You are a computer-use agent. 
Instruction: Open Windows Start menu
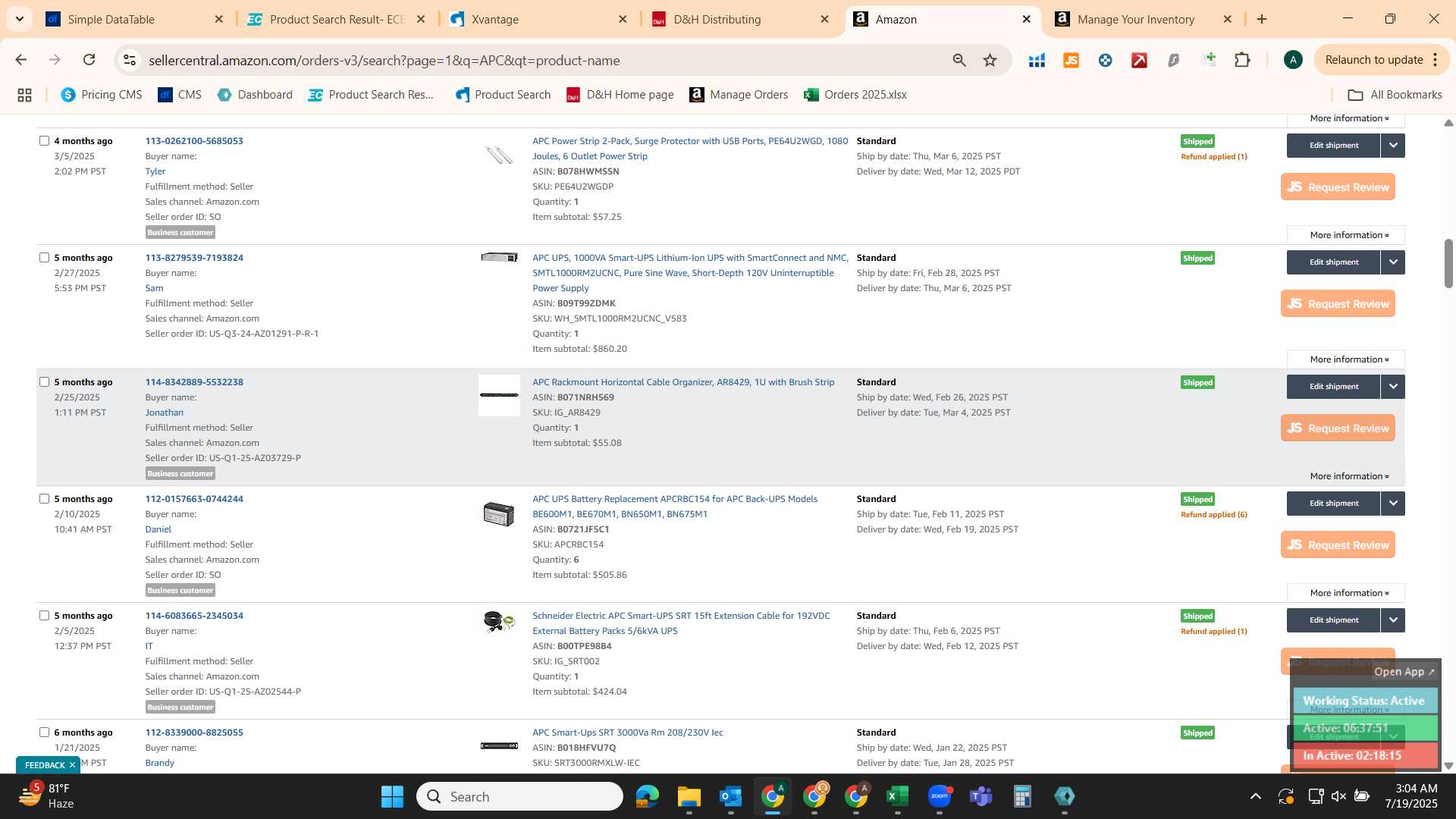coord(392,796)
